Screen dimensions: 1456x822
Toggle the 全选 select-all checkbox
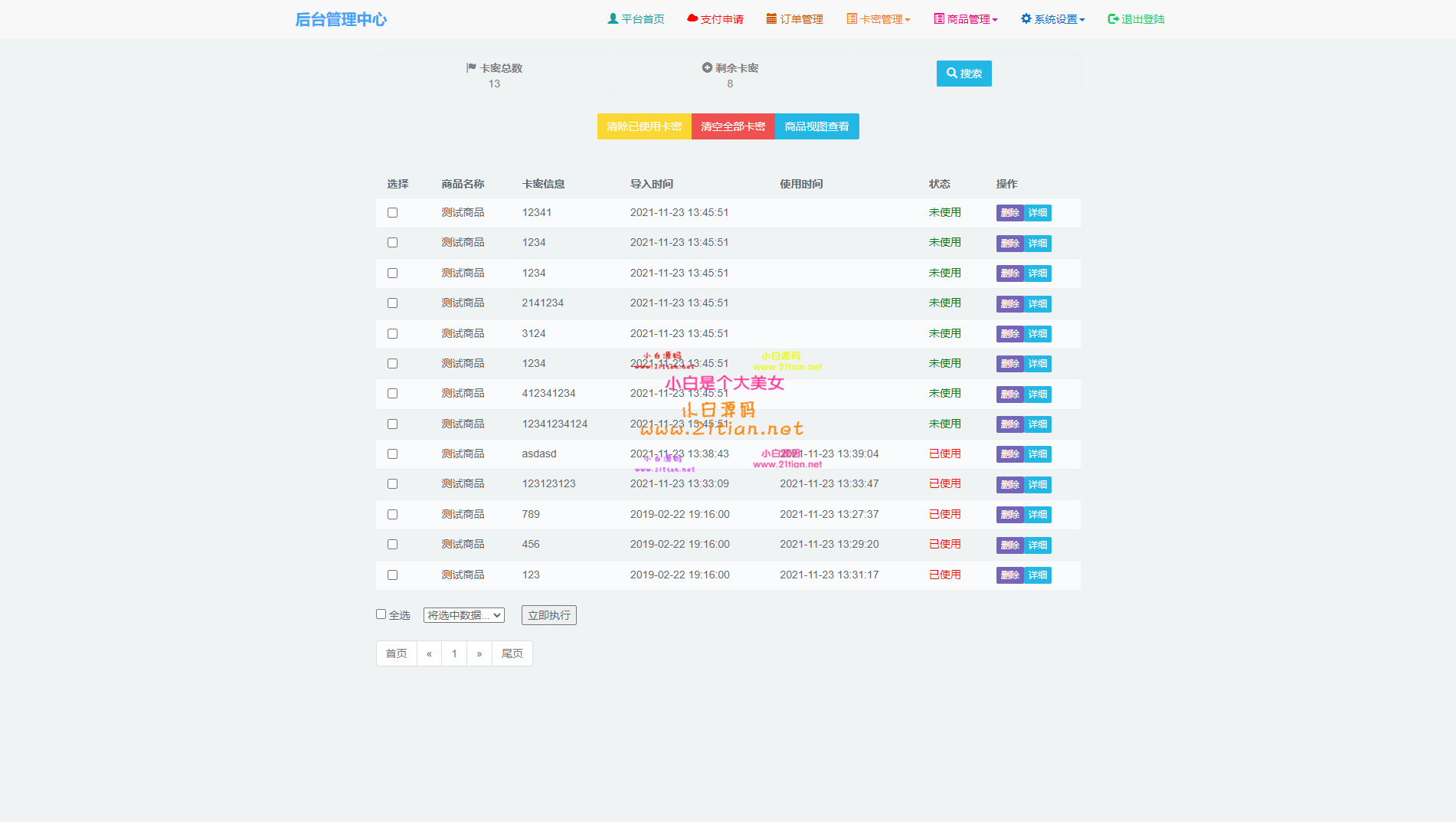point(381,614)
